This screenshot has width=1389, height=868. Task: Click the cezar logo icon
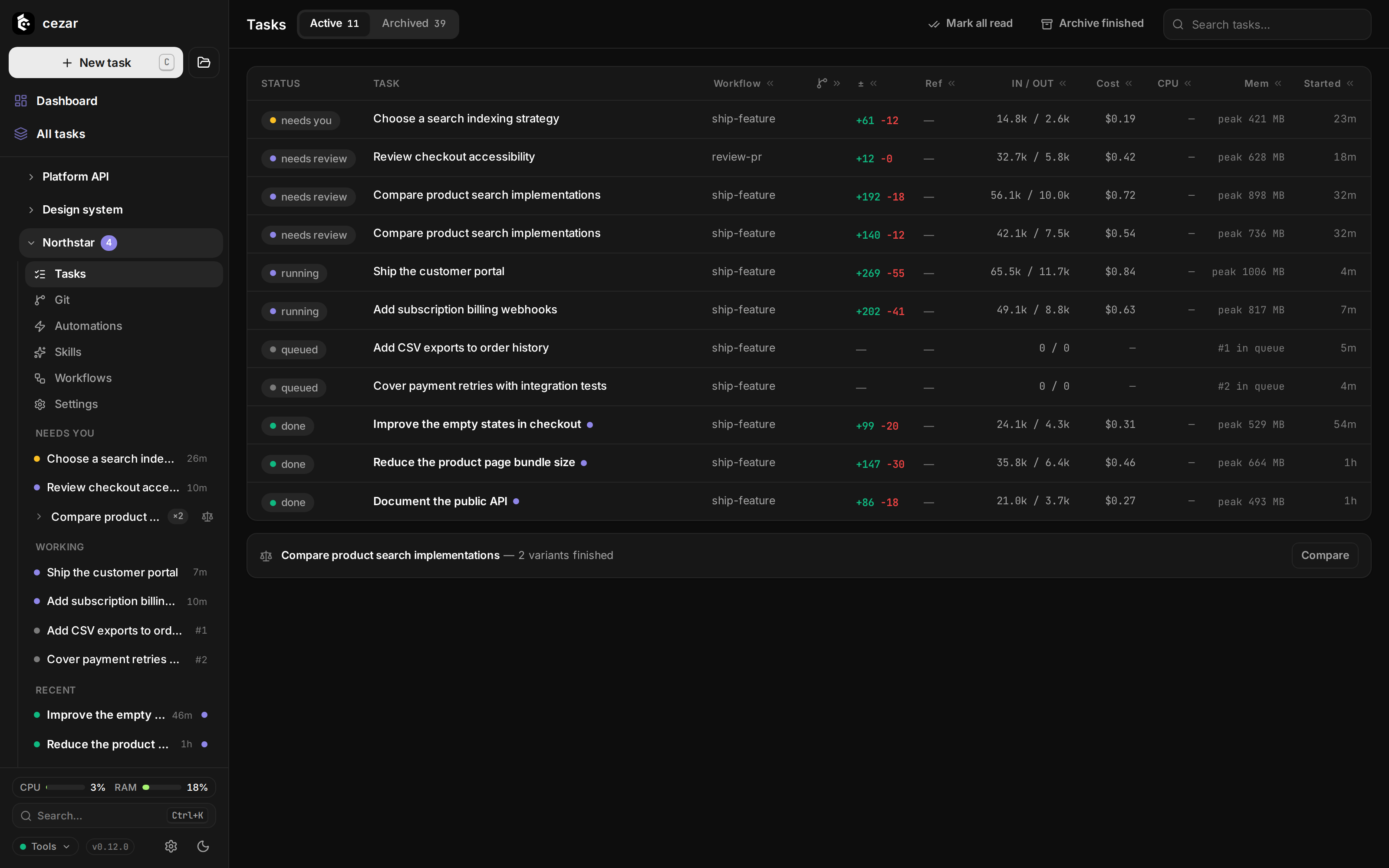click(x=23, y=23)
